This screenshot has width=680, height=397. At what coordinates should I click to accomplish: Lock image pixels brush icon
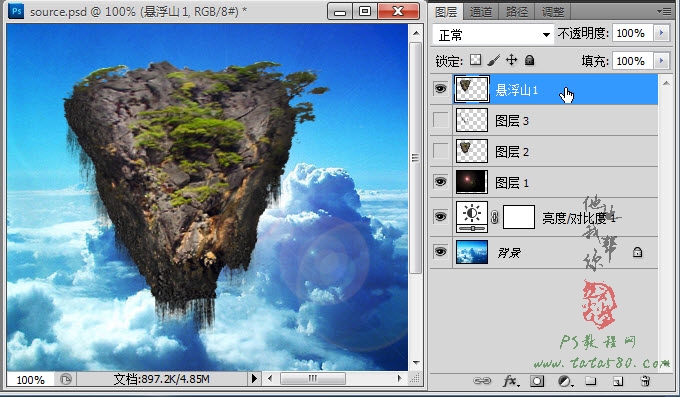[x=494, y=60]
